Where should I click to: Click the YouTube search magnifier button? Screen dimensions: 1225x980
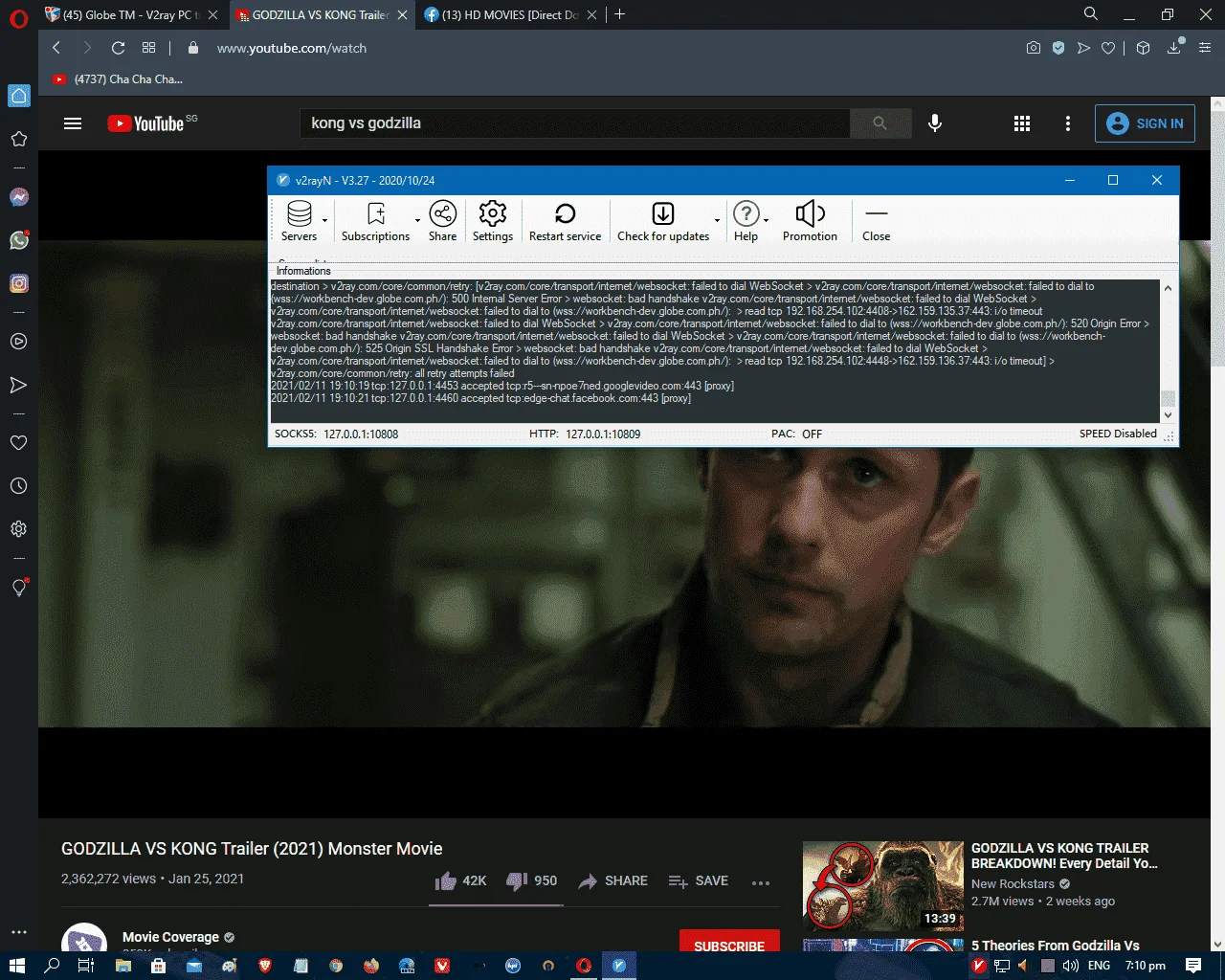point(880,123)
